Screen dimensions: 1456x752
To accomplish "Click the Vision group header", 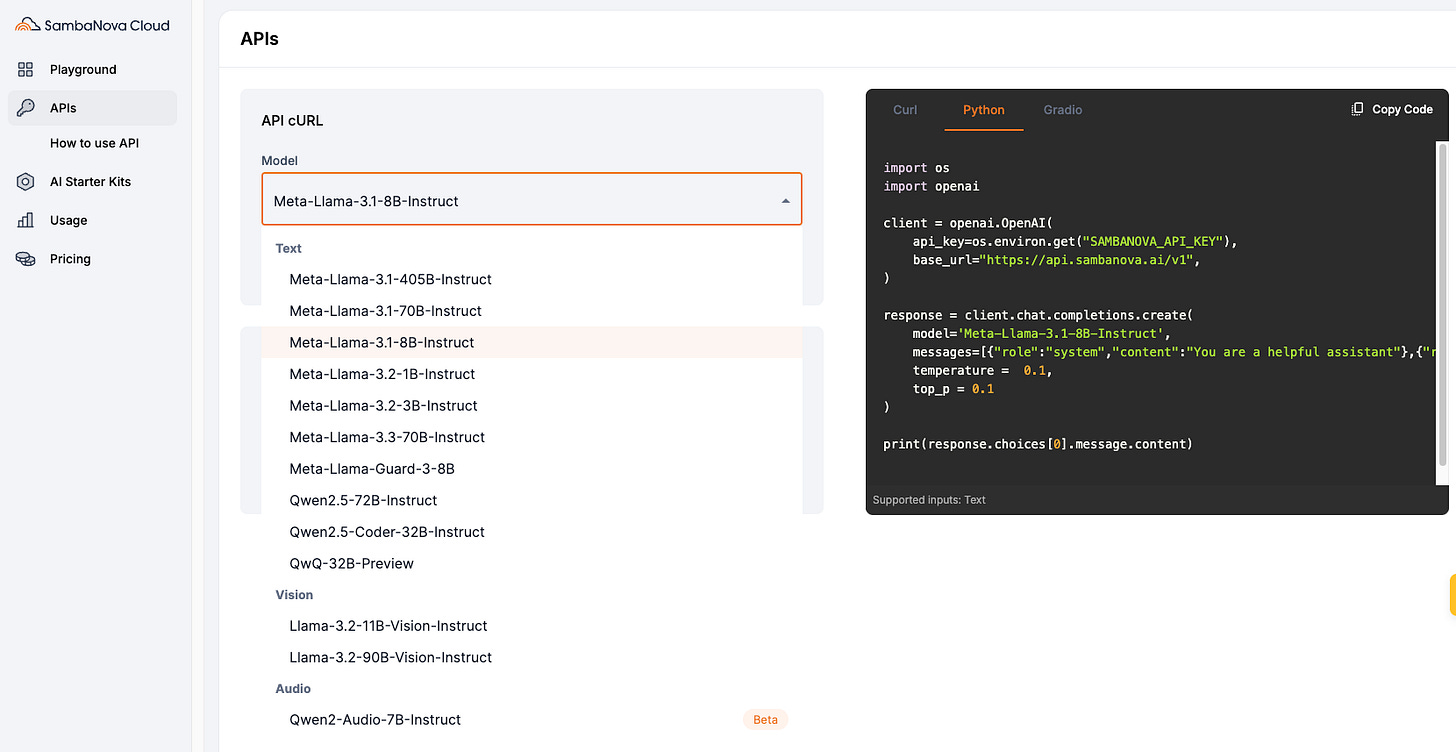I will (294, 595).
